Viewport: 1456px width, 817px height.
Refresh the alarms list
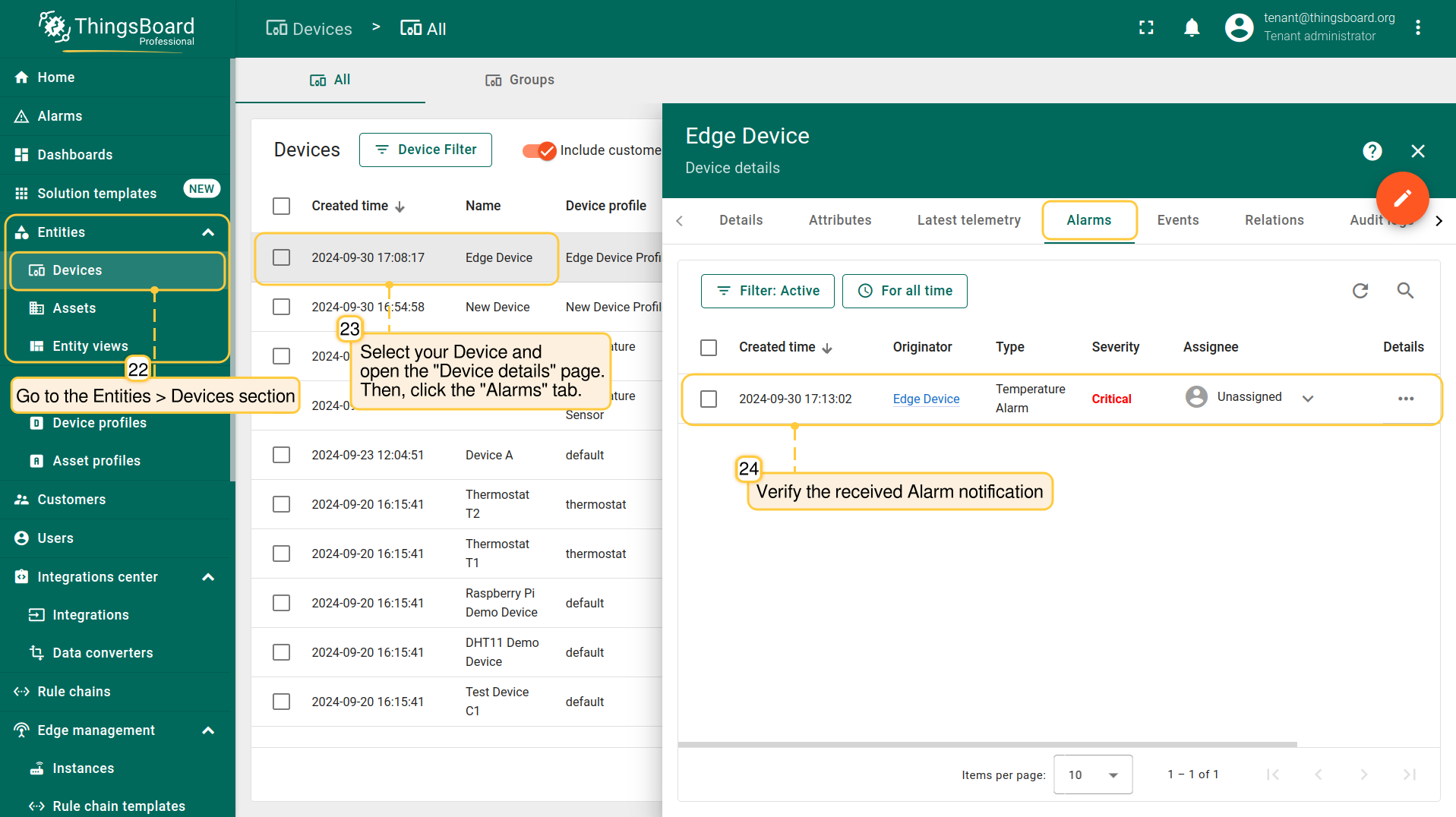pyautogui.click(x=1360, y=291)
